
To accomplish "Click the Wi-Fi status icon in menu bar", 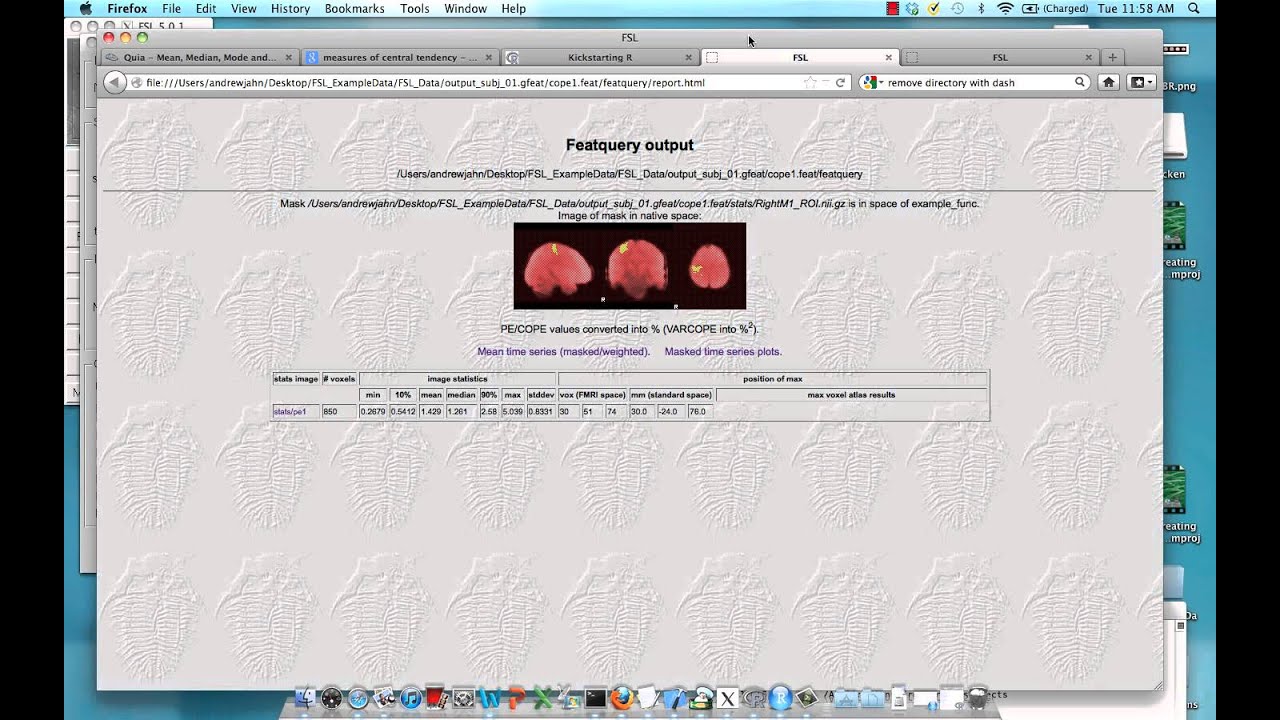I will click(x=1005, y=9).
